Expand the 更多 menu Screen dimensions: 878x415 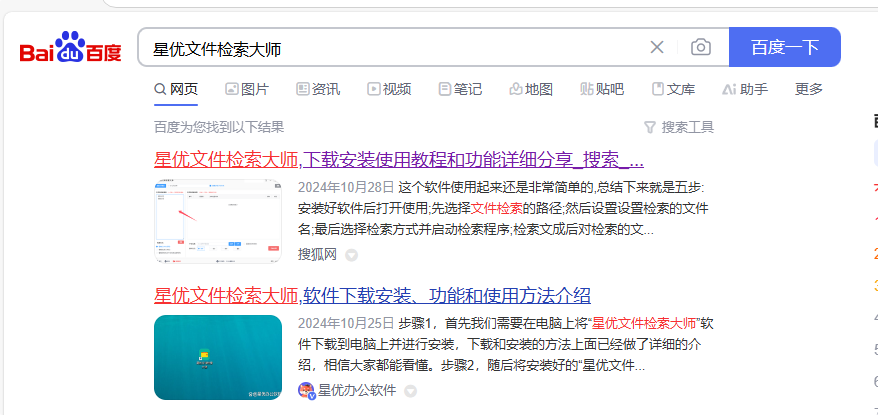[x=809, y=89]
